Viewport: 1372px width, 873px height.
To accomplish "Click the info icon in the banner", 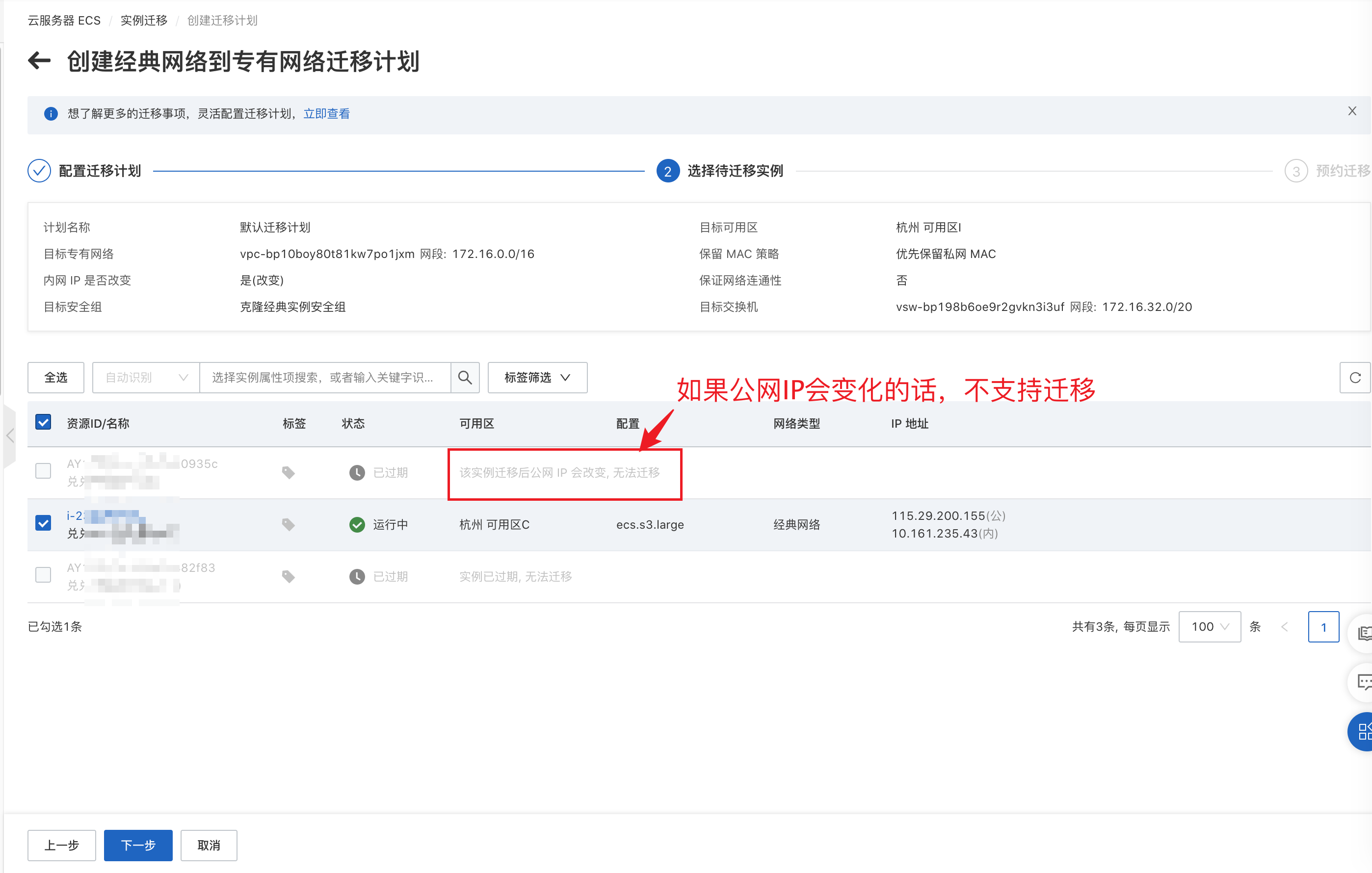I will point(51,114).
